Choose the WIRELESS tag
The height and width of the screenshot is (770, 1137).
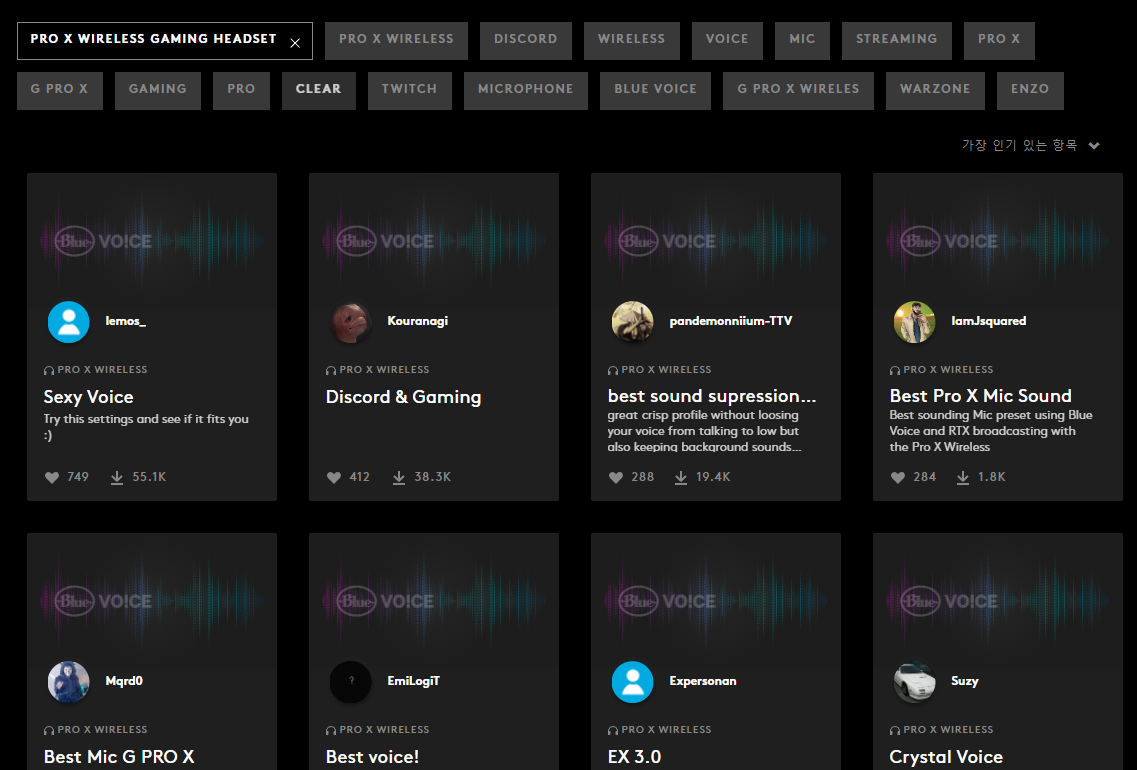tap(632, 41)
